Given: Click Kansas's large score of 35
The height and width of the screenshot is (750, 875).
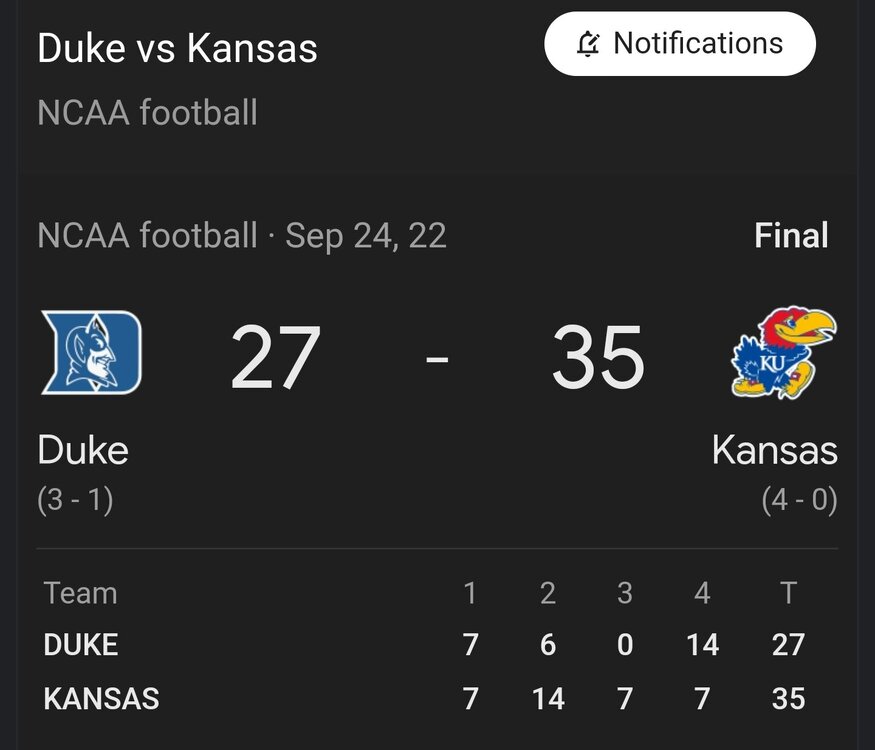Looking at the screenshot, I should 598,358.
